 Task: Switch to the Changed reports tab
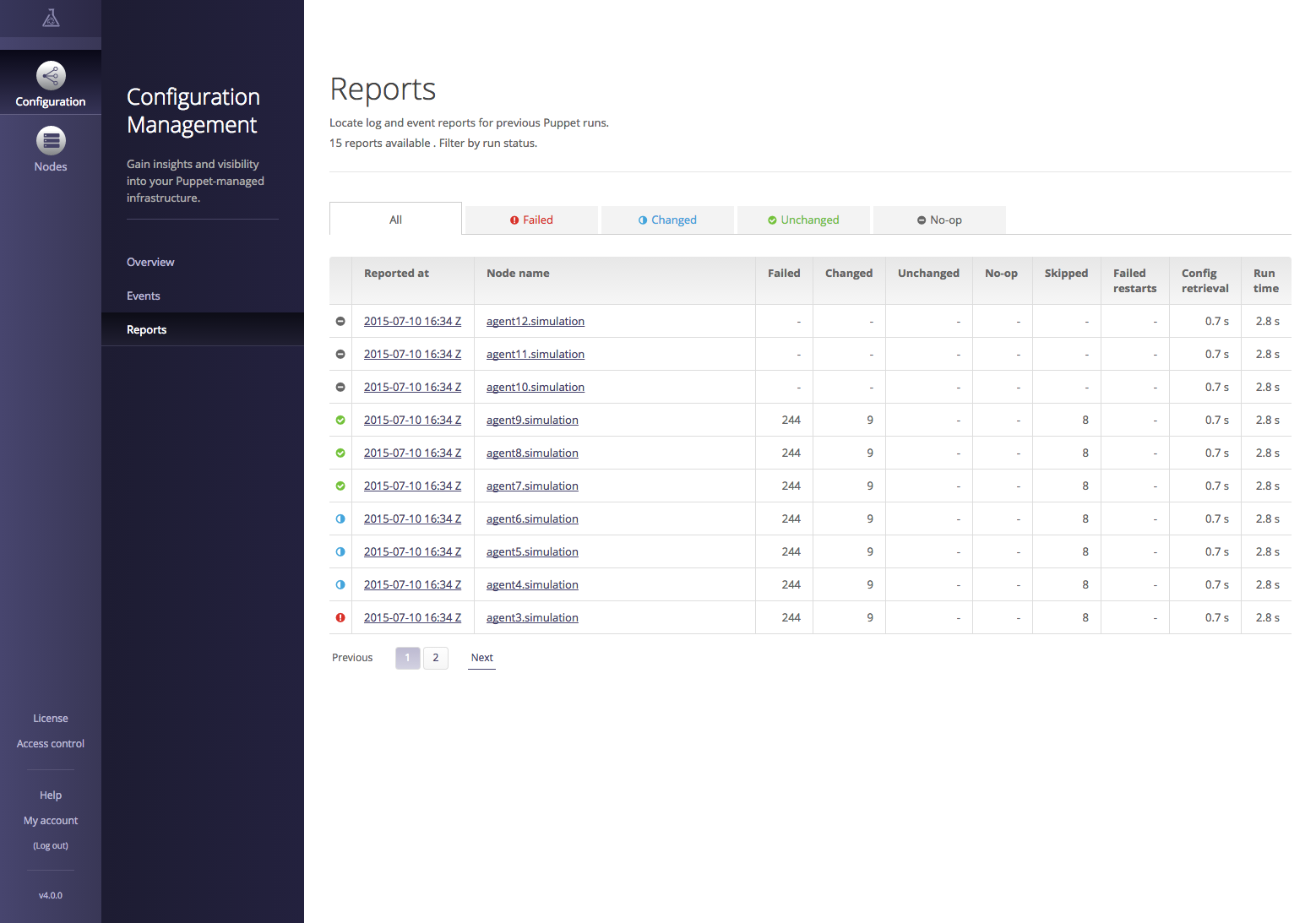point(667,220)
